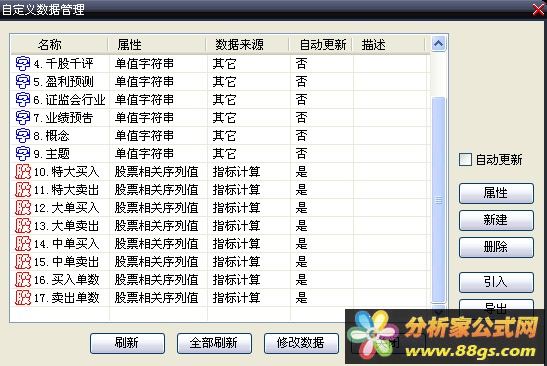Click the icon beside 4.千股千评
The image size is (547, 366).
(x=23, y=64)
